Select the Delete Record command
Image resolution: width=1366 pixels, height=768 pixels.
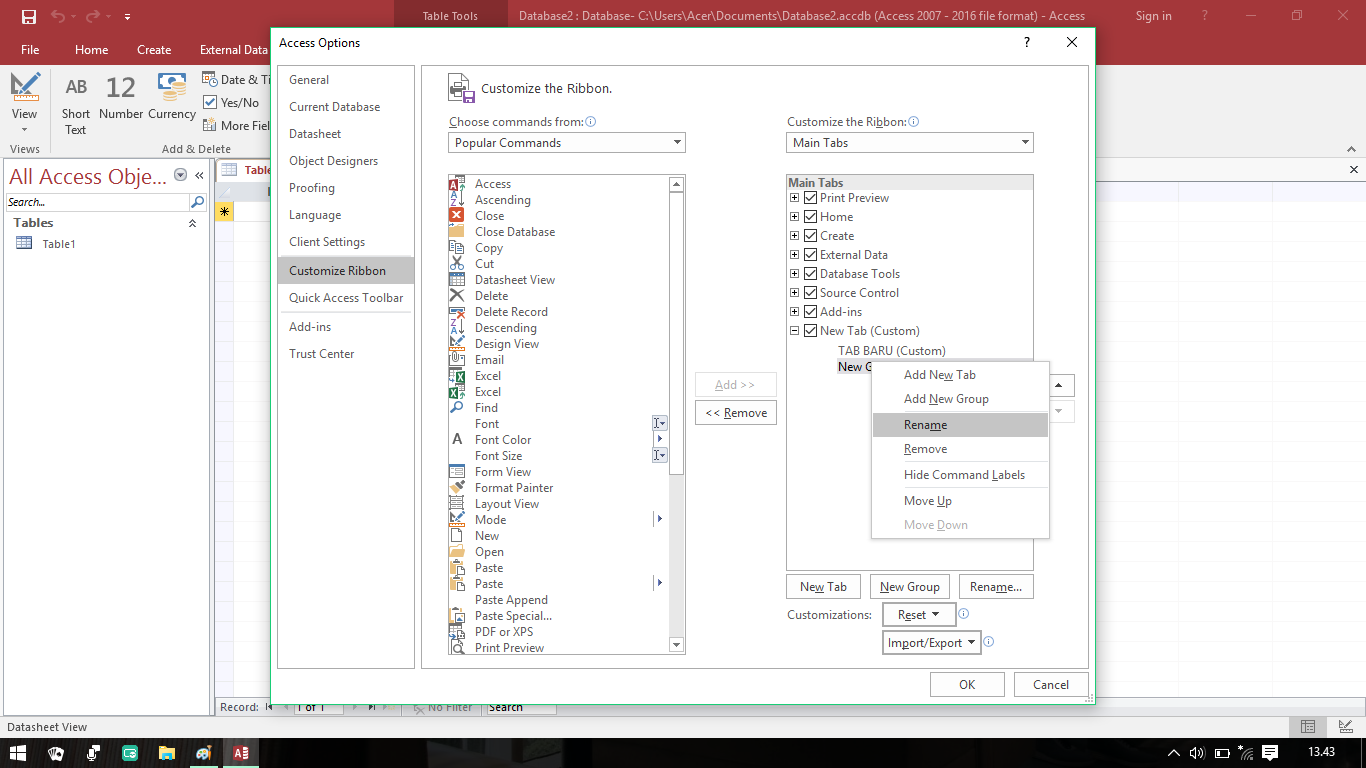coord(510,312)
